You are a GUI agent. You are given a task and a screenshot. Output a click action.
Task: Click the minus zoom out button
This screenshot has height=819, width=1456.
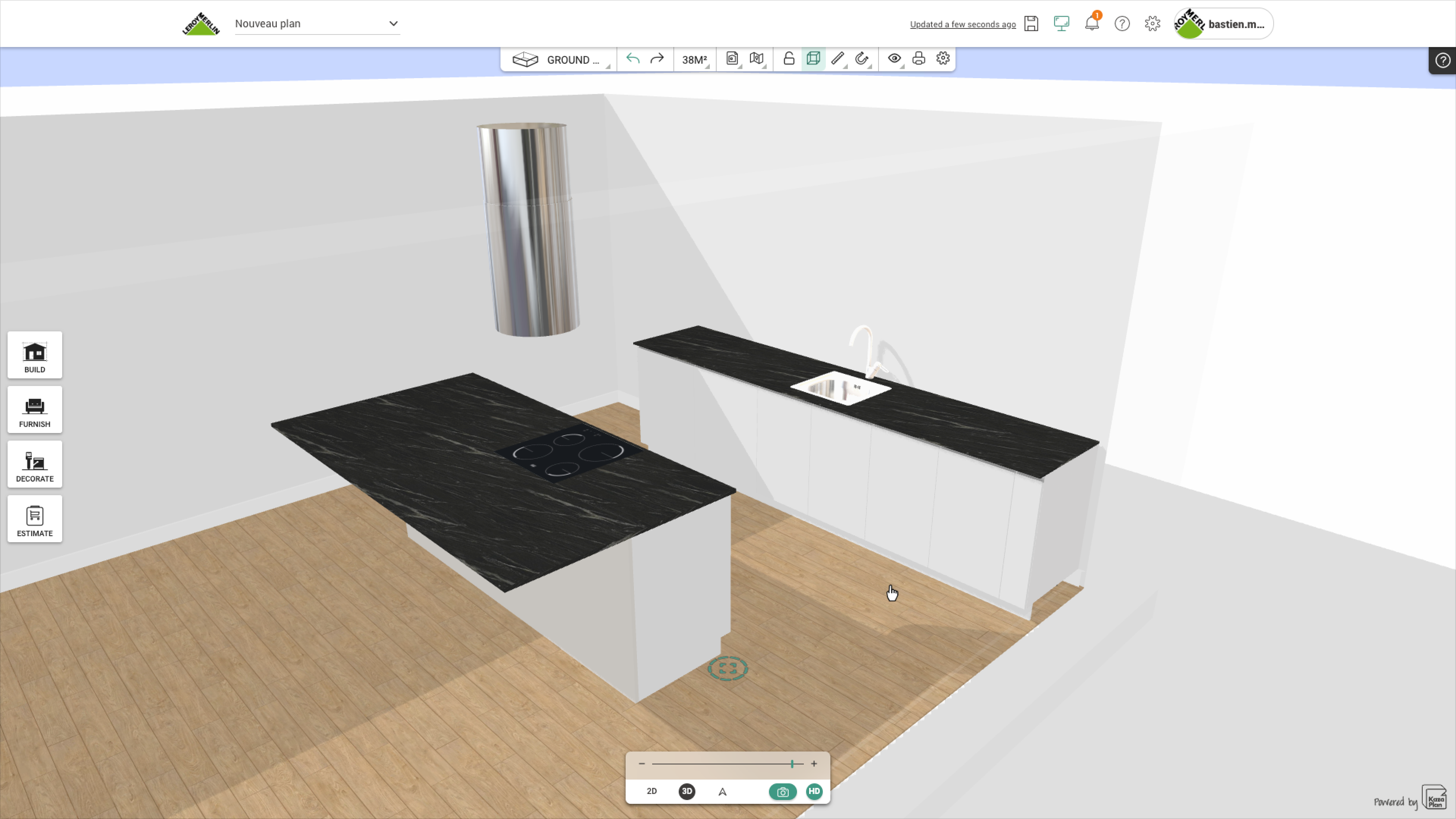[x=642, y=764]
